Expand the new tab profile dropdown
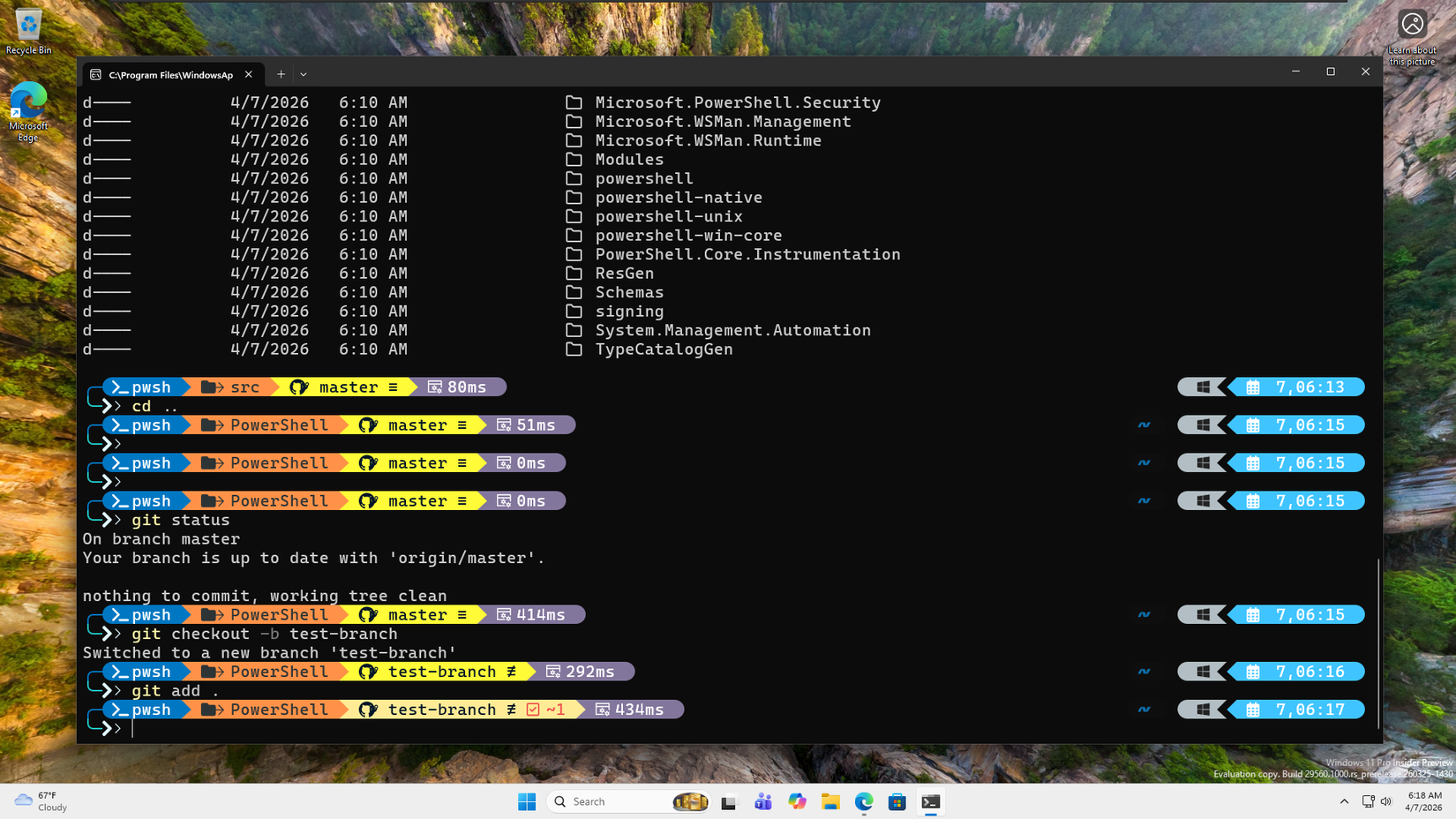 coord(304,75)
